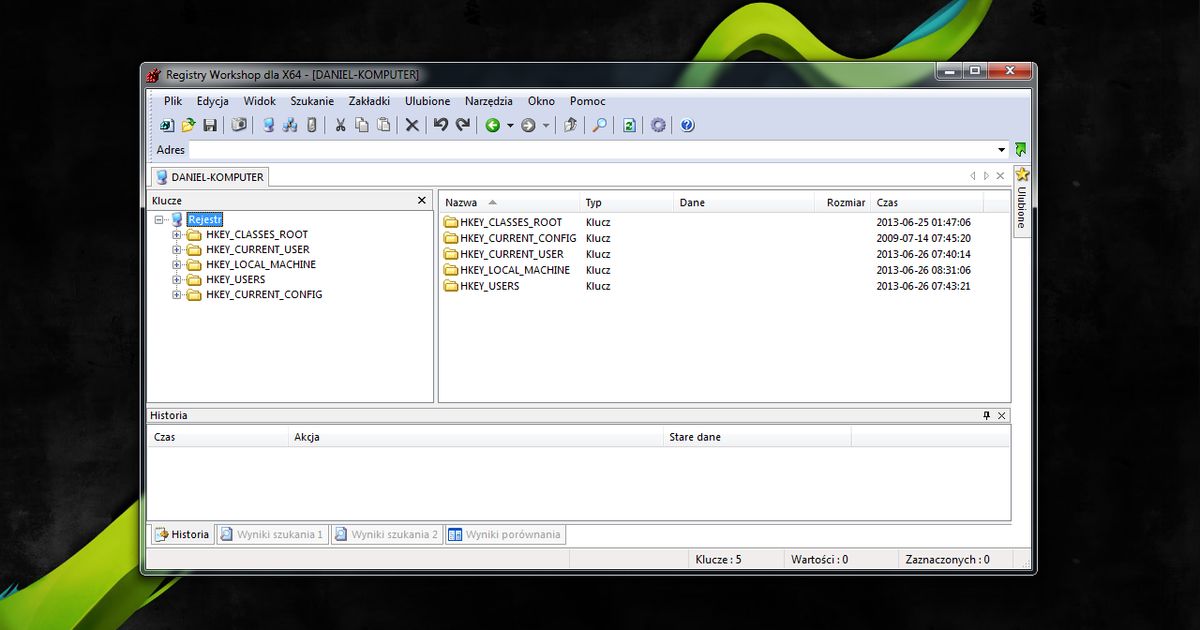Open the Edycja menu
Viewport: 1200px width, 630px height.
(212, 101)
